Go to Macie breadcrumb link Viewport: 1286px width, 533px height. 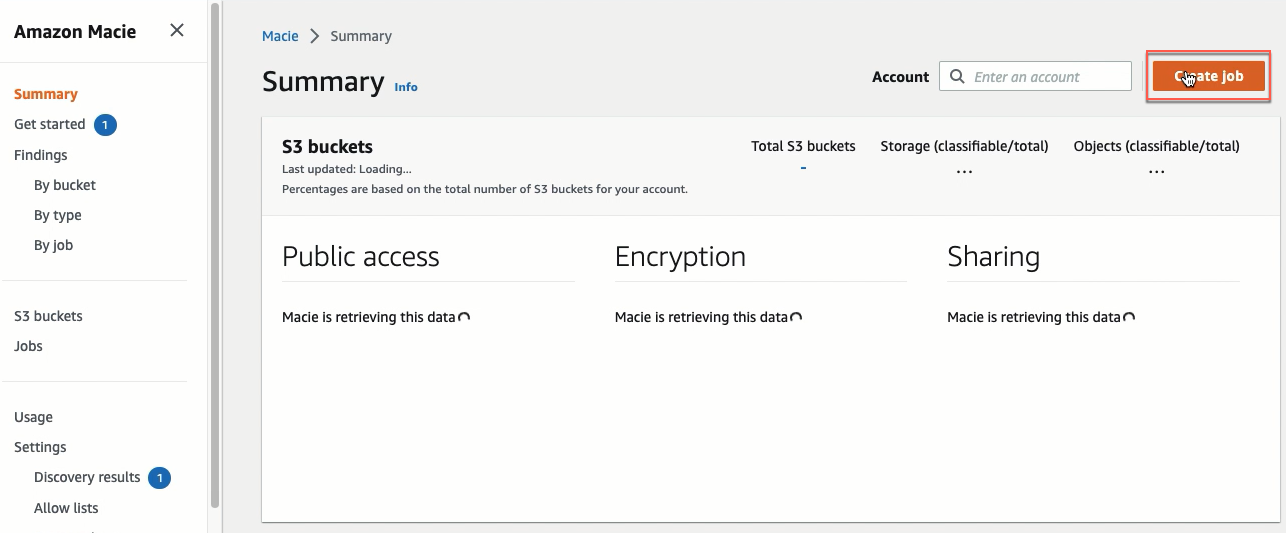[x=280, y=36]
